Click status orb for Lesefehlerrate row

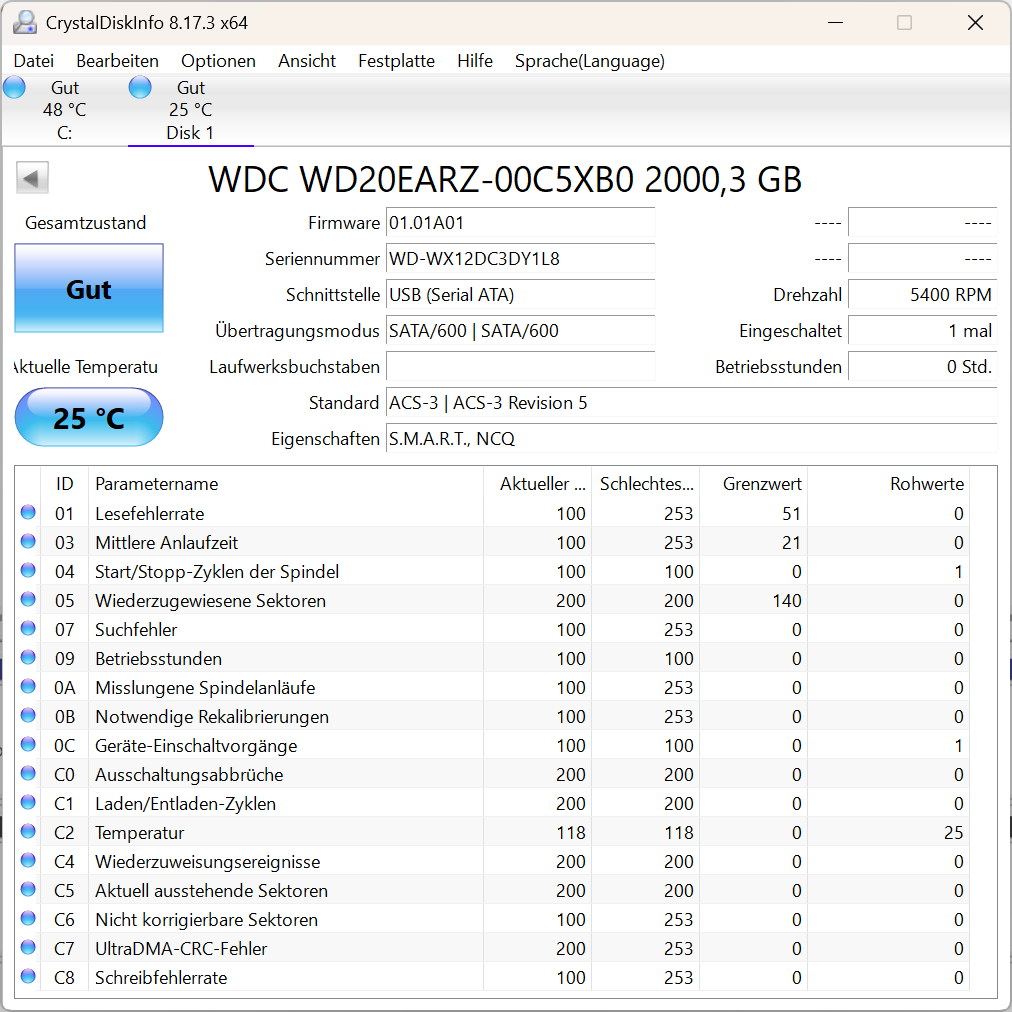[28, 512]
